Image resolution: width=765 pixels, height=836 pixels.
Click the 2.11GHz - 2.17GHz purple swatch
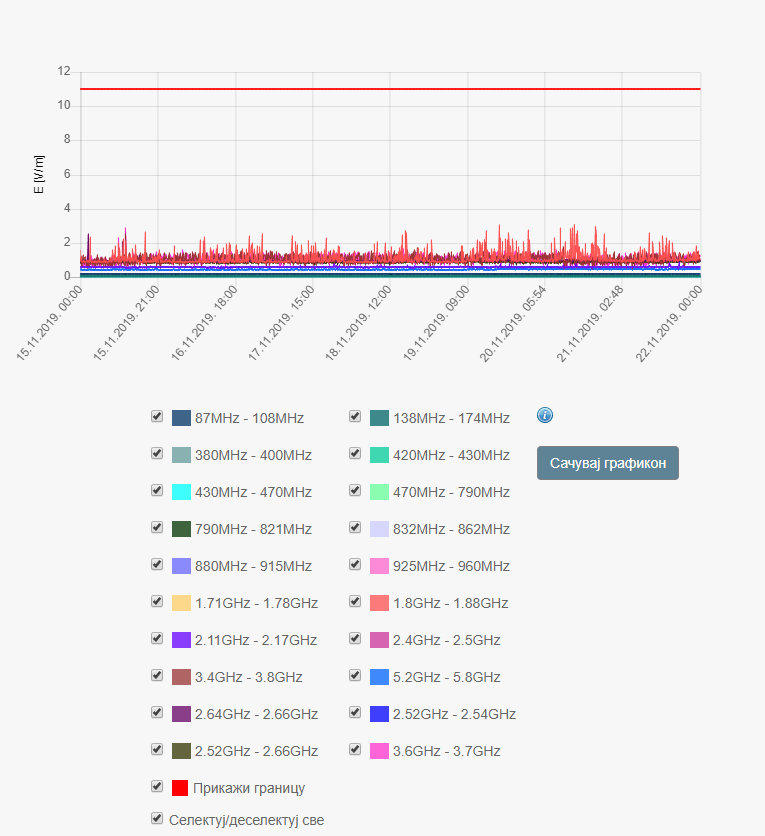click(x=181, y=640)
